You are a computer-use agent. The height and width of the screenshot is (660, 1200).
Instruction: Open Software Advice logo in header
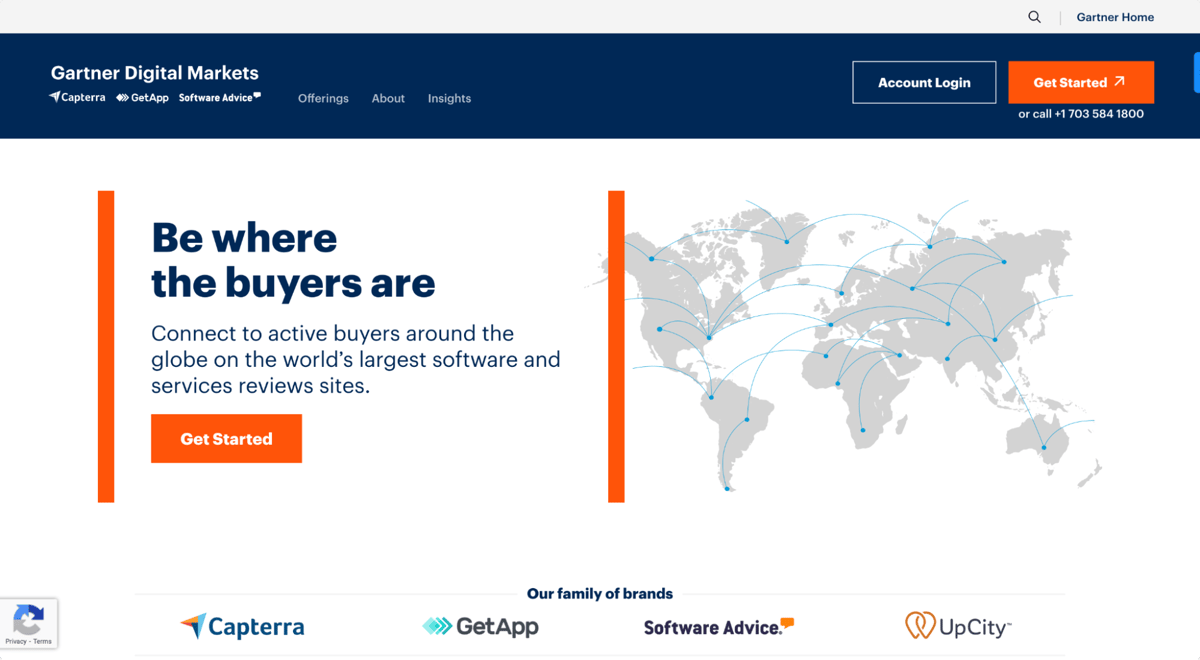(x=220, y=98)
